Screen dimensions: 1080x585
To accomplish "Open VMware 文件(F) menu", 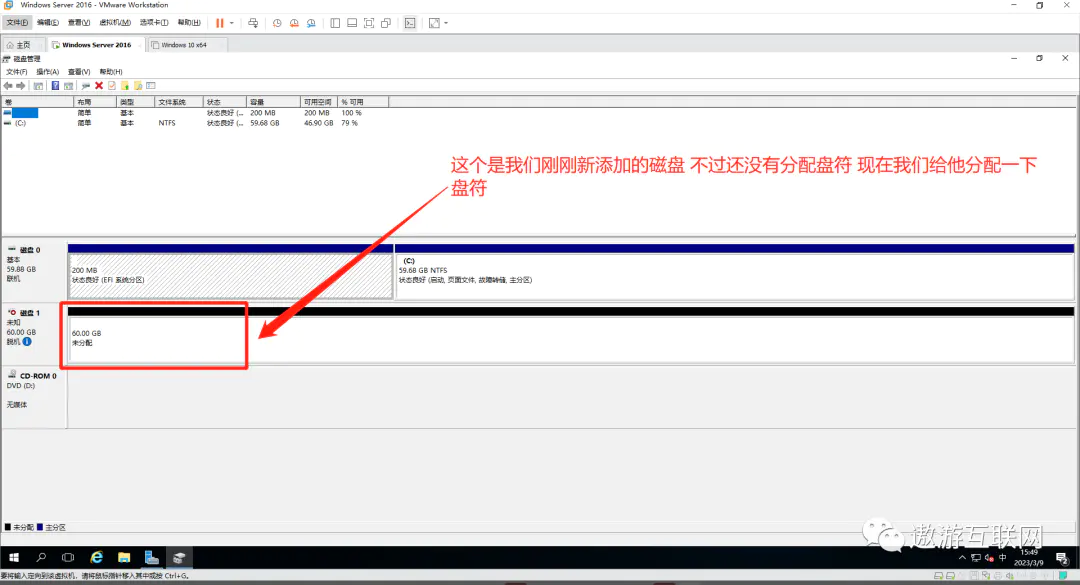I will point(17,23).
